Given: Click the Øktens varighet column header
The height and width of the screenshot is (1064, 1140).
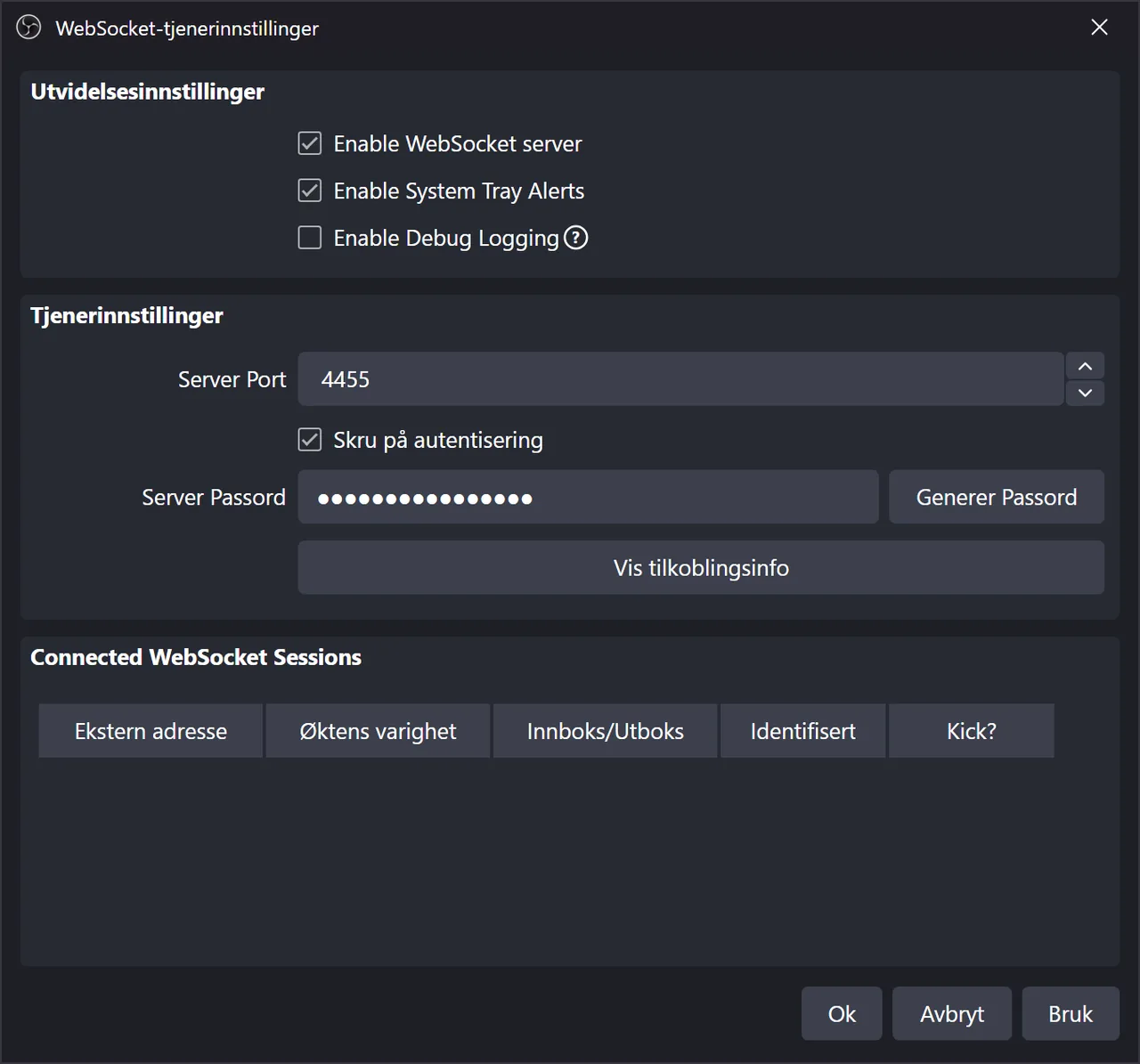Looking at the screenshot, I should pos(378,731).
